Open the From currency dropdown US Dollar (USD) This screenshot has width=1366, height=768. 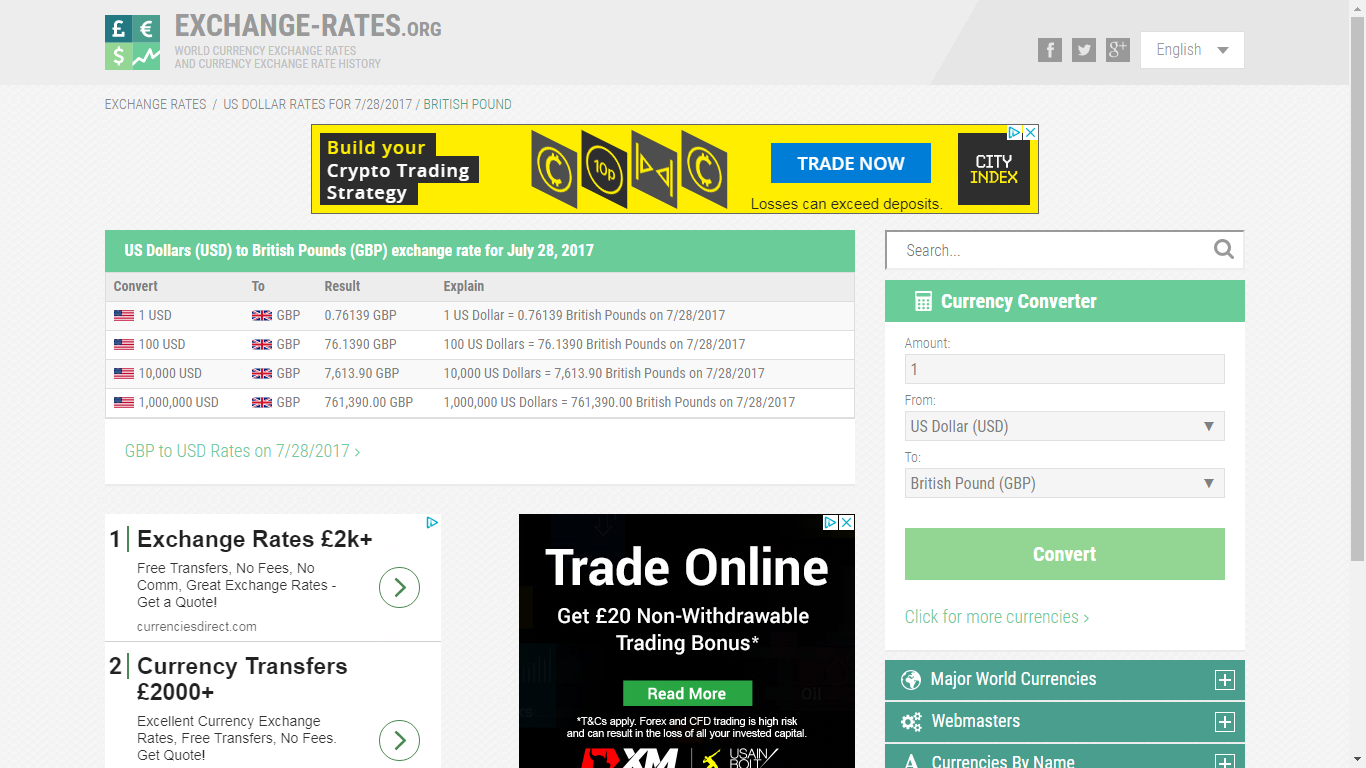(x=1064, y=426)
